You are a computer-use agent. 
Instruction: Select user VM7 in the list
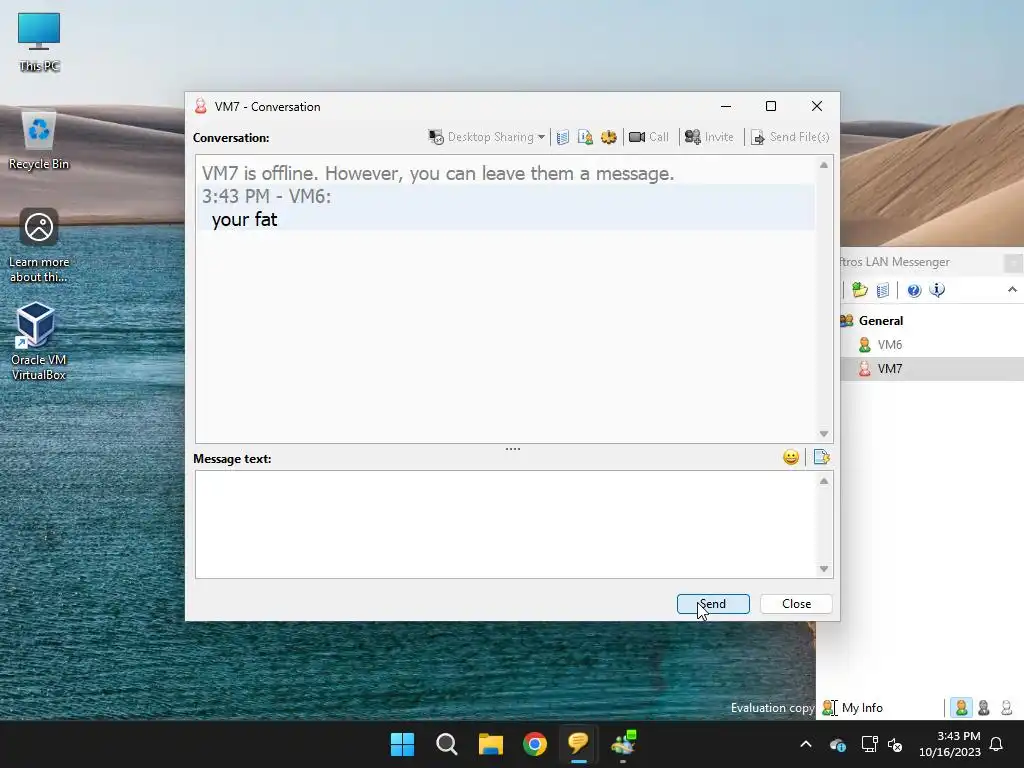click(889, 369)
